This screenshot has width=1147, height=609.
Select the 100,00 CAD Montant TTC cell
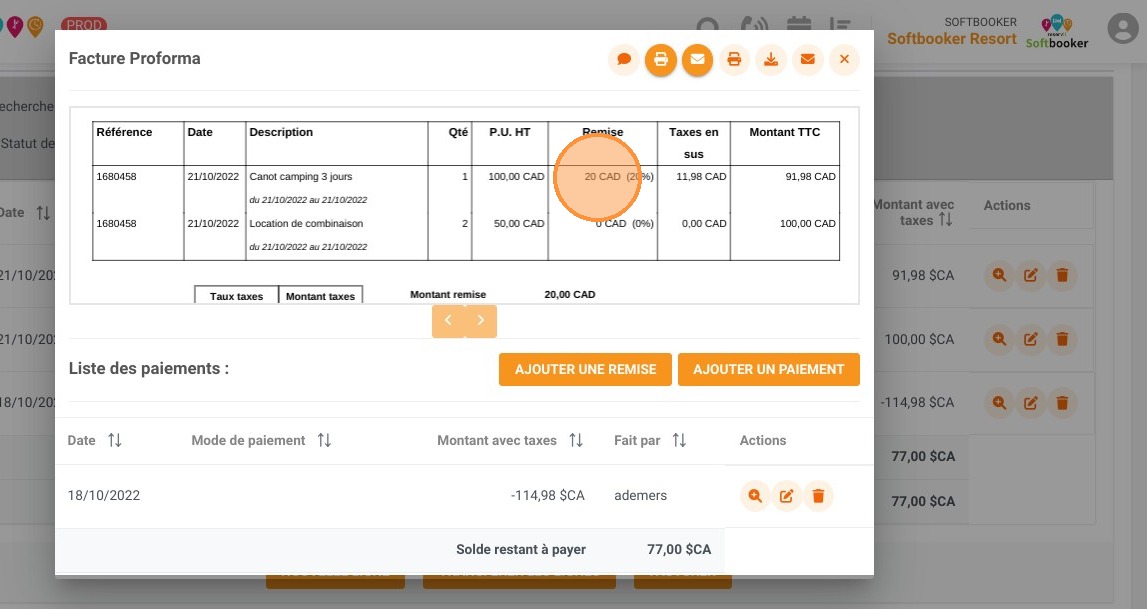(x=808, y=223)
